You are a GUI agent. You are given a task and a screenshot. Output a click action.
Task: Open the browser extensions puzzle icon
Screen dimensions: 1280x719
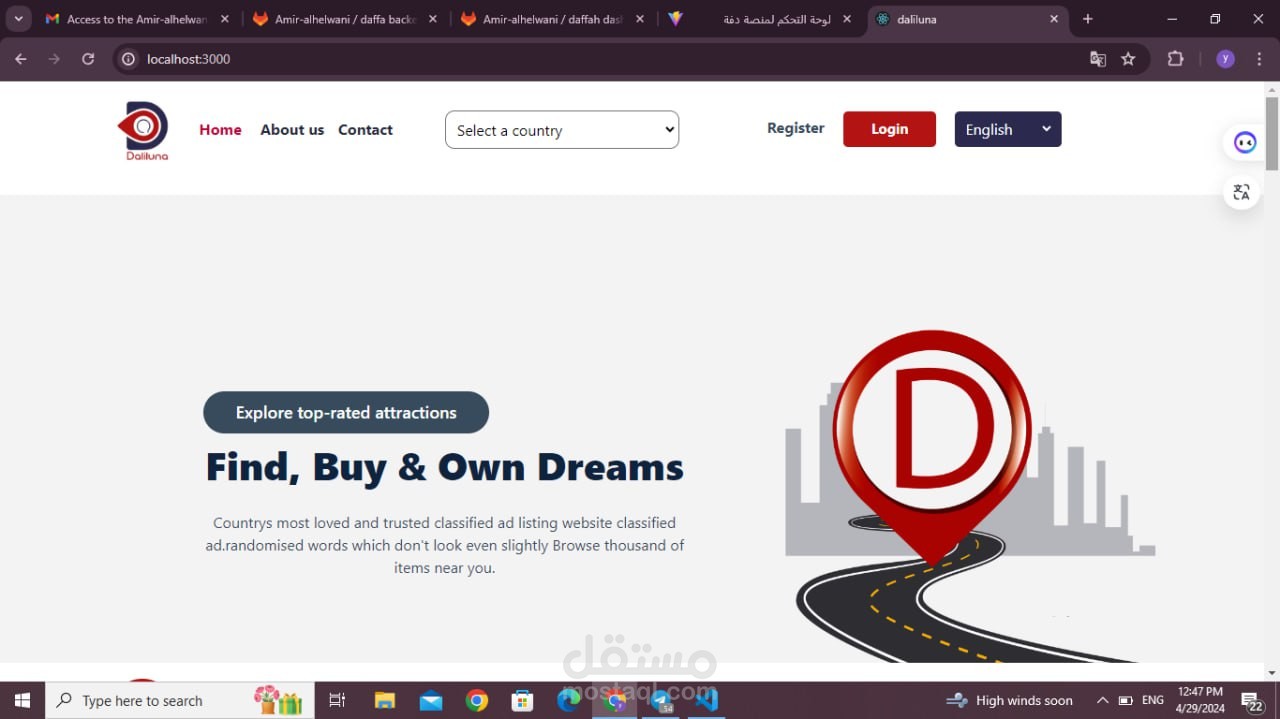(1175, 59)
